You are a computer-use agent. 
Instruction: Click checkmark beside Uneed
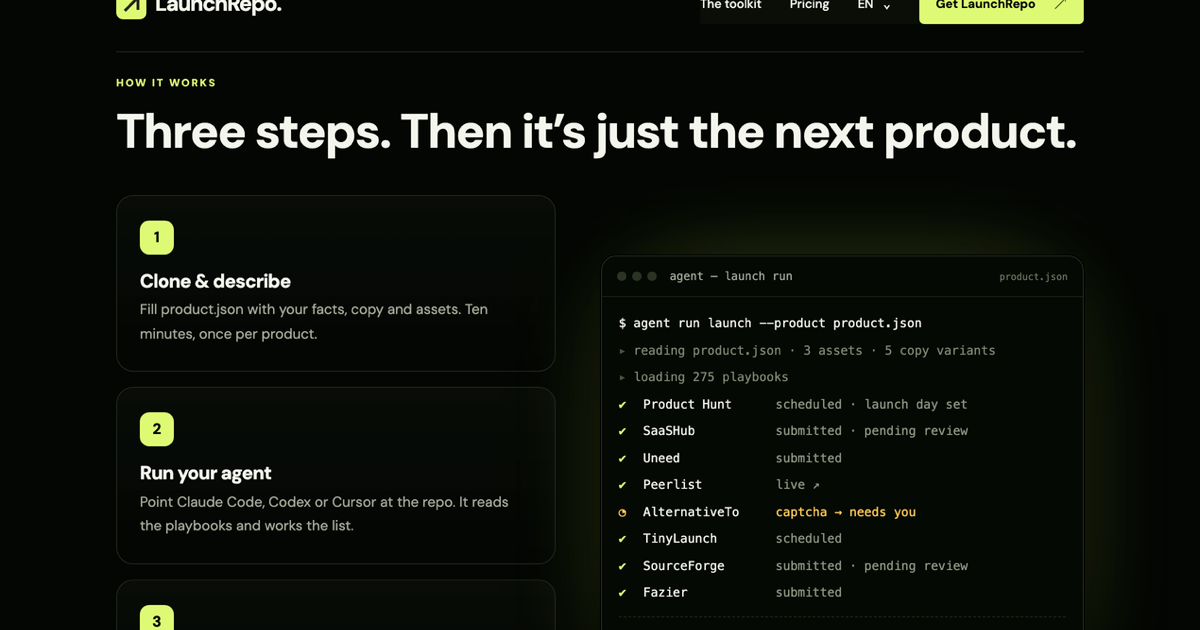click(622, 458)
